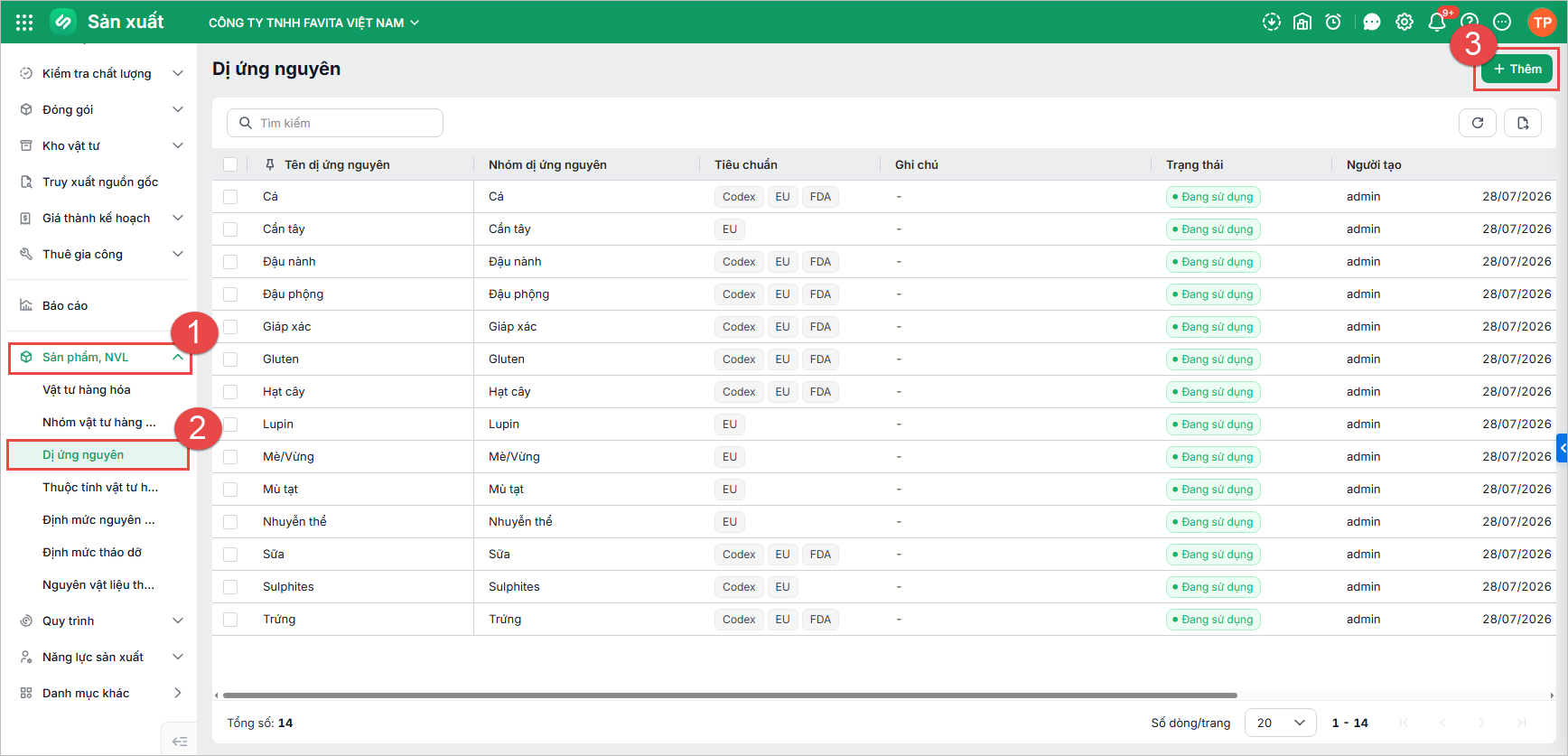The height and width of the screenshot is (756, 1568).
Task: Open the app launcher grid icon
Action: [x=24, y=23]
